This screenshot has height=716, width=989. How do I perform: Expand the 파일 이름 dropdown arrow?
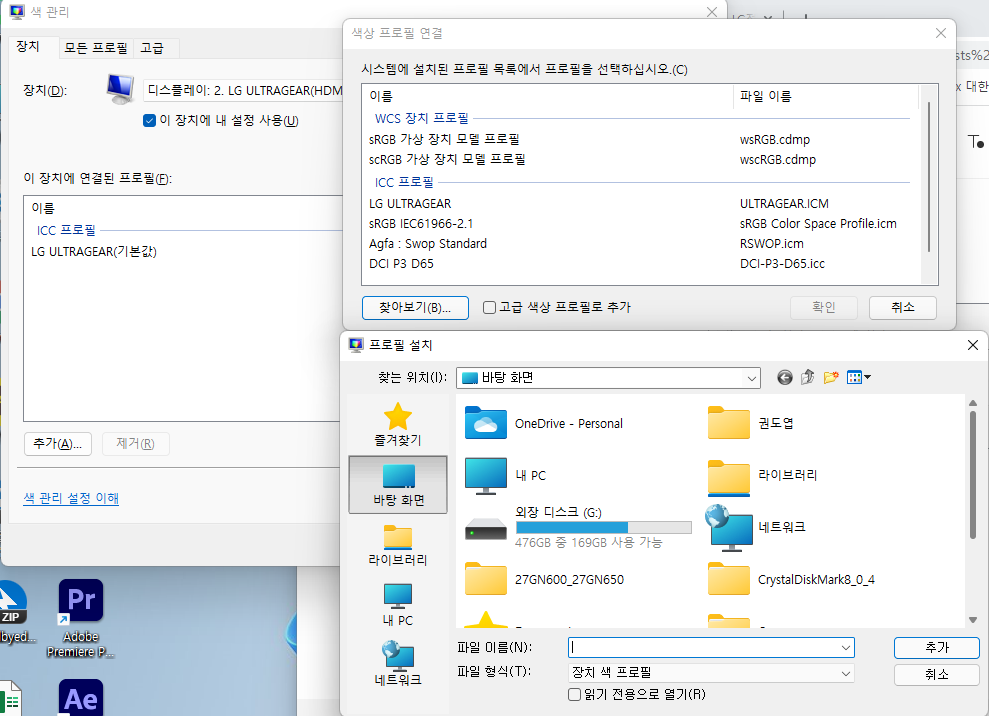point(845,648)
